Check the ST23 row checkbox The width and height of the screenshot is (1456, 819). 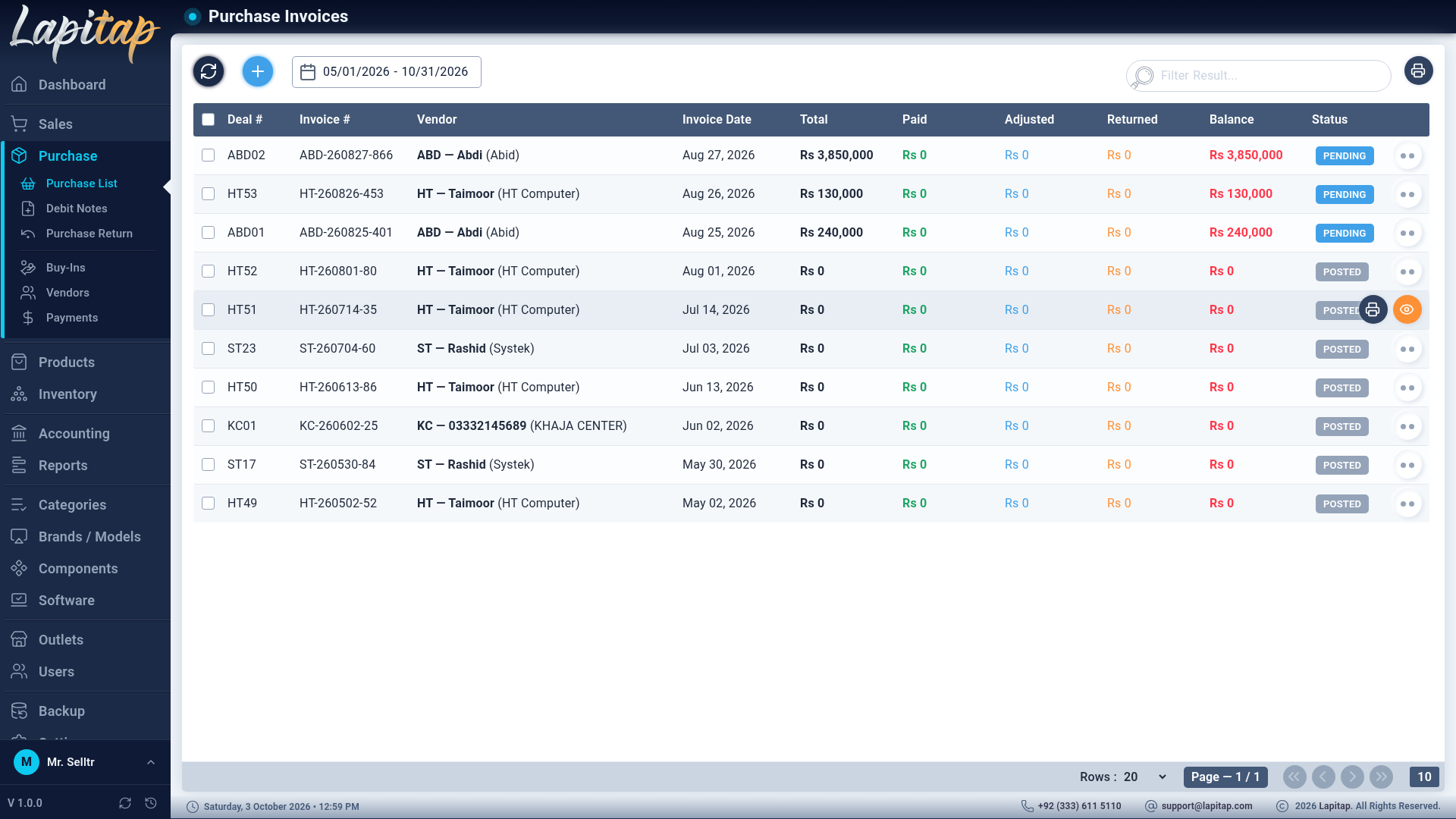pos(209,349)
